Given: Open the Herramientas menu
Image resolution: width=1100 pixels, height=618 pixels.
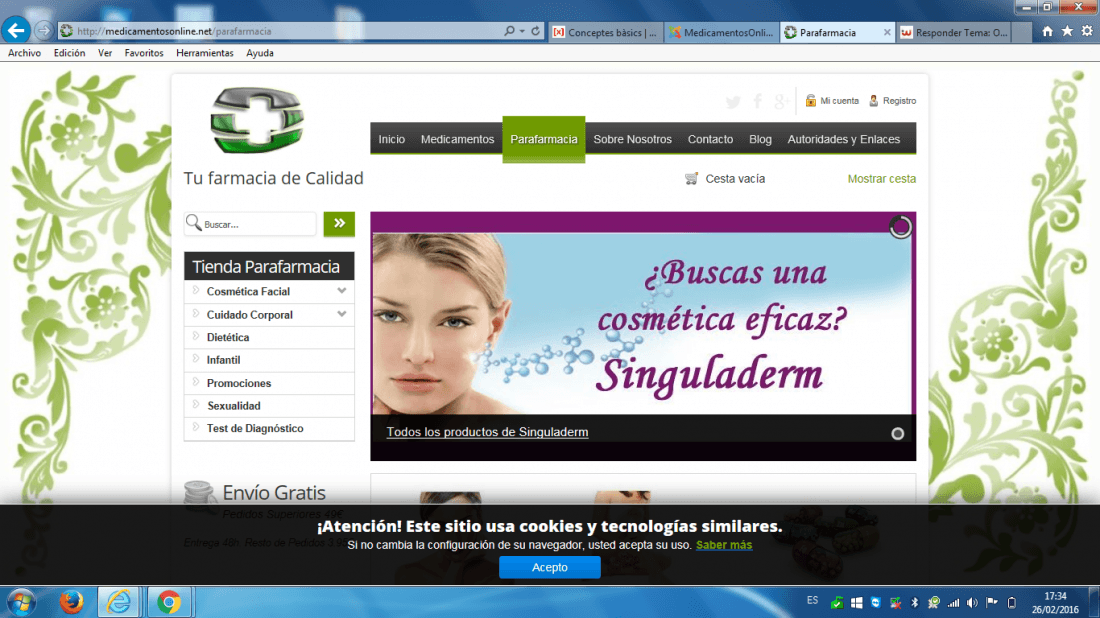Looking at the screenshot, I should pyautogui.click(x=205, y=53).
